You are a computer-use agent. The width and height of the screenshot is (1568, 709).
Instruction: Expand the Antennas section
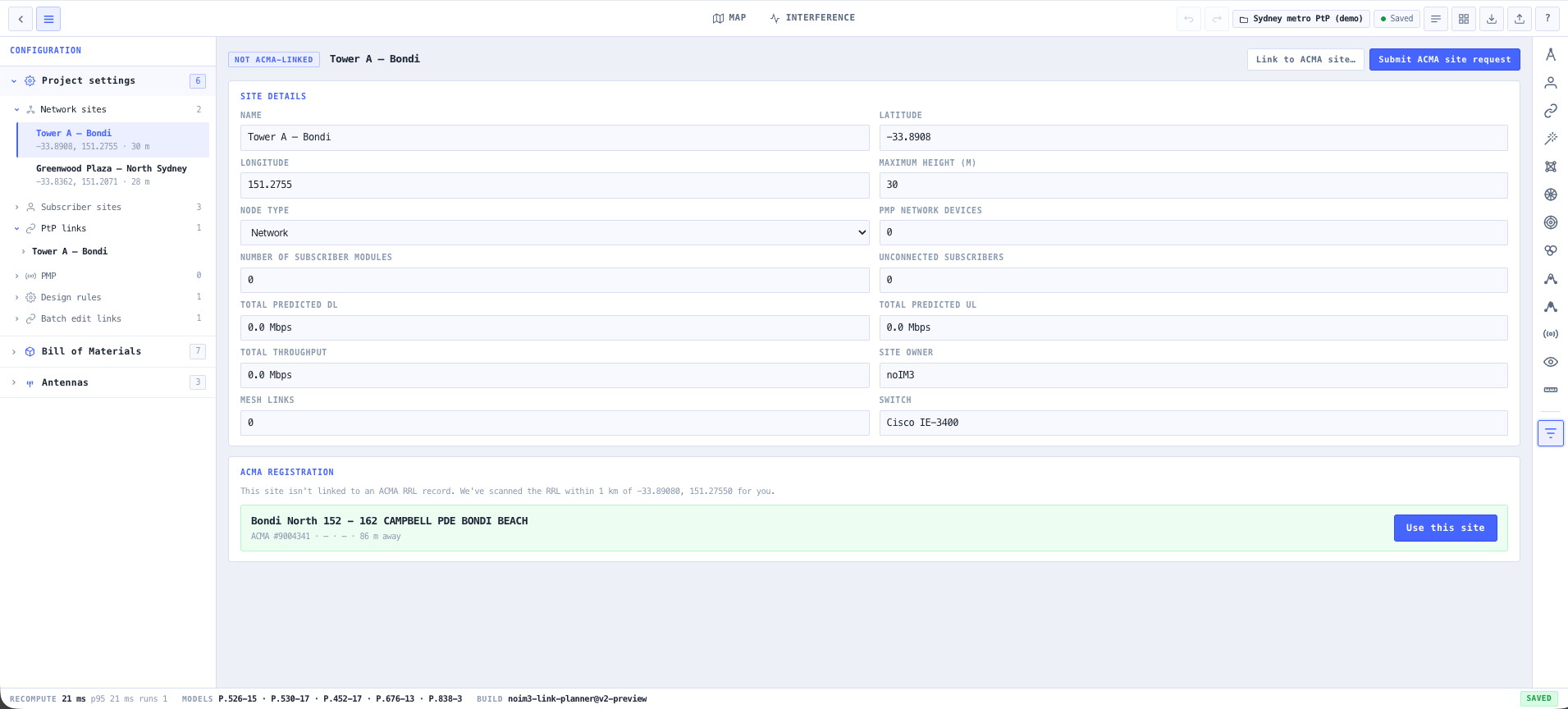tap(14, 382)
